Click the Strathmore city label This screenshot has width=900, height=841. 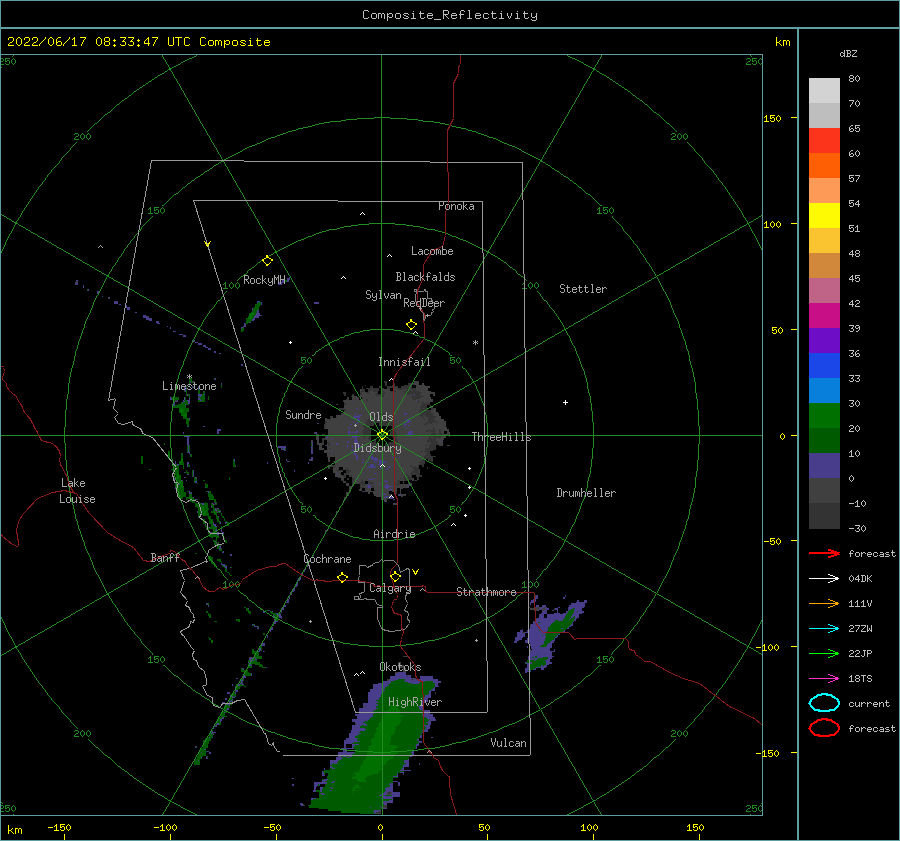click(x=486, y=592)
